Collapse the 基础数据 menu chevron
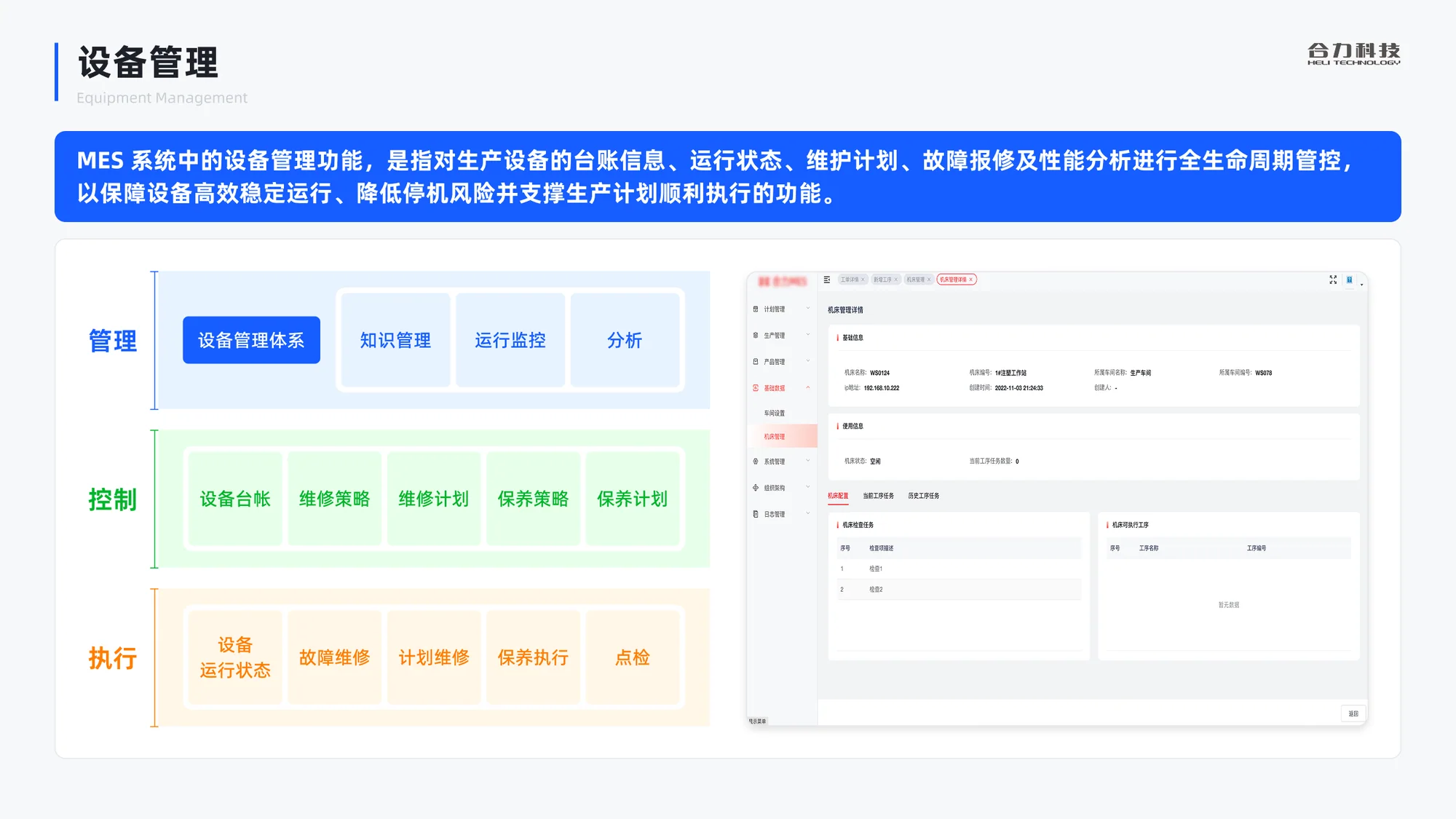This screenshot has width=1456, height=819. click(x=808, y=387)
